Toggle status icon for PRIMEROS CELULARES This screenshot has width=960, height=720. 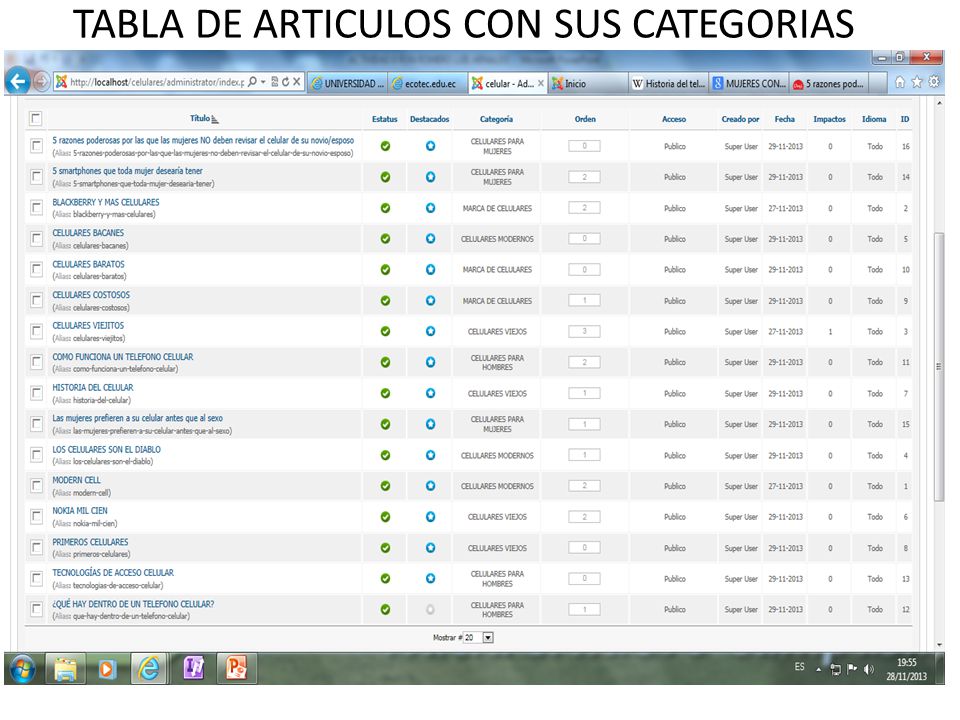[x=385, y=548]
